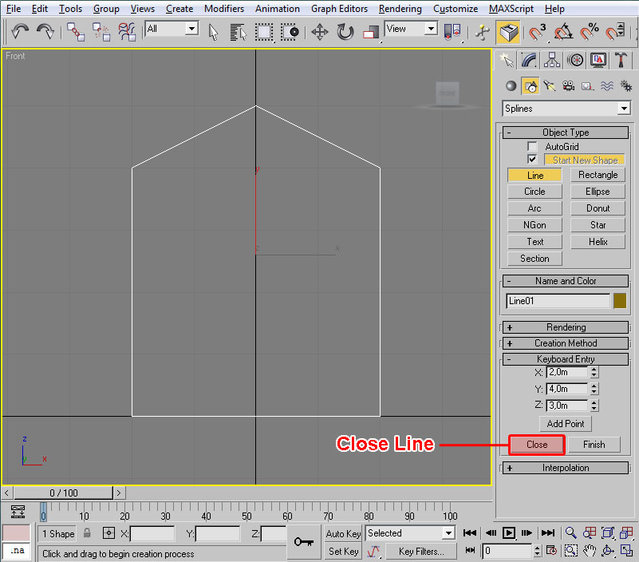Activate the Zoom viewport tool
The height and width of the screenshot is (562, 639).
(571, 534)
